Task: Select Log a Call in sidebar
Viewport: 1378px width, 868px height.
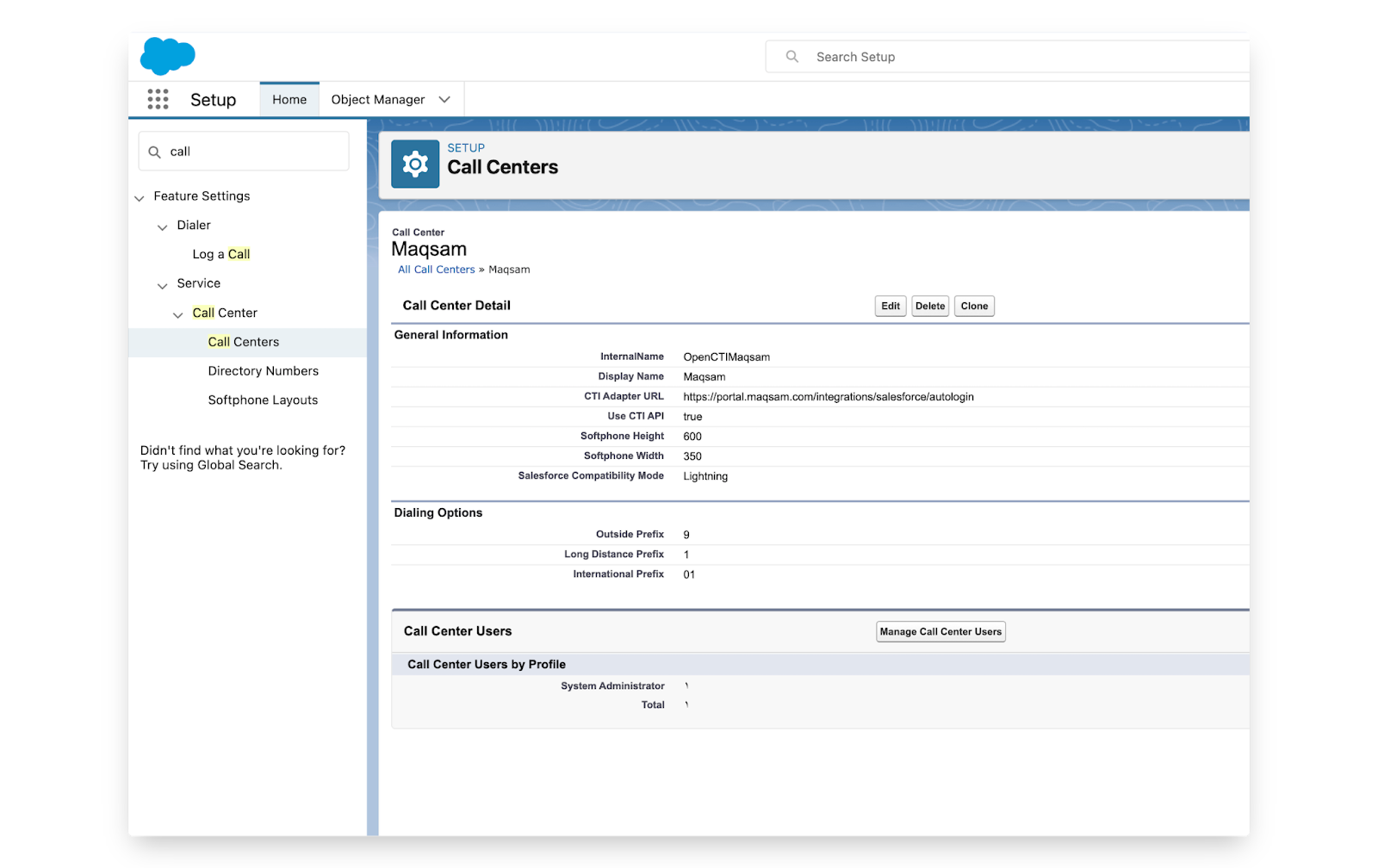Action: tap(221, 254)
